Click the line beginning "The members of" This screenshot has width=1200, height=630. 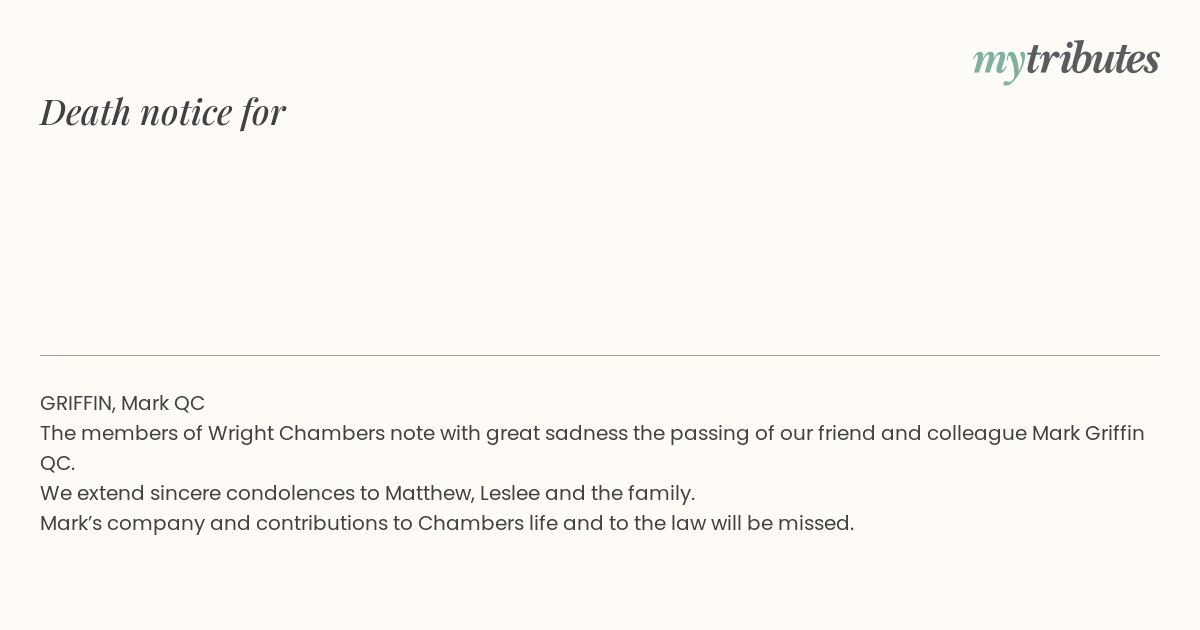pyautogui.click(x=592, y=433)
